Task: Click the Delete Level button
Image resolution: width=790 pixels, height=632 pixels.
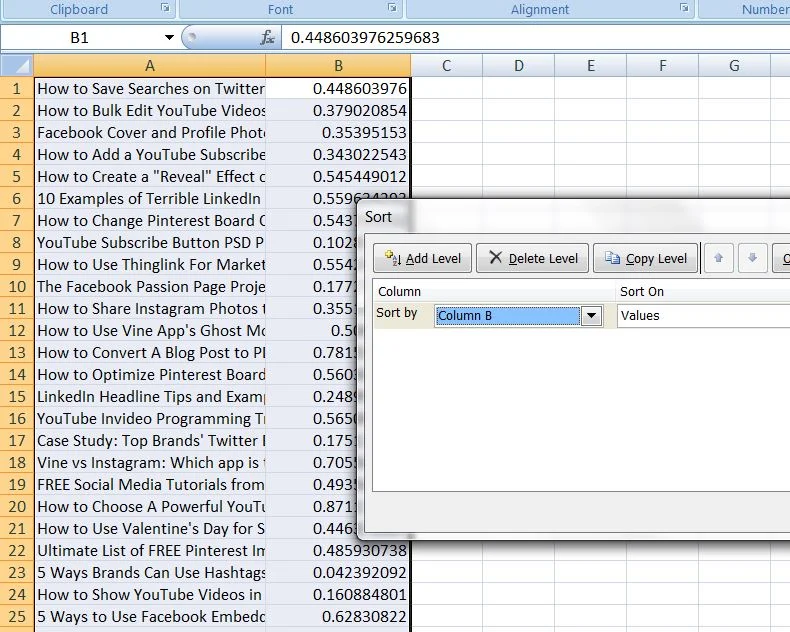Action: 533,259
